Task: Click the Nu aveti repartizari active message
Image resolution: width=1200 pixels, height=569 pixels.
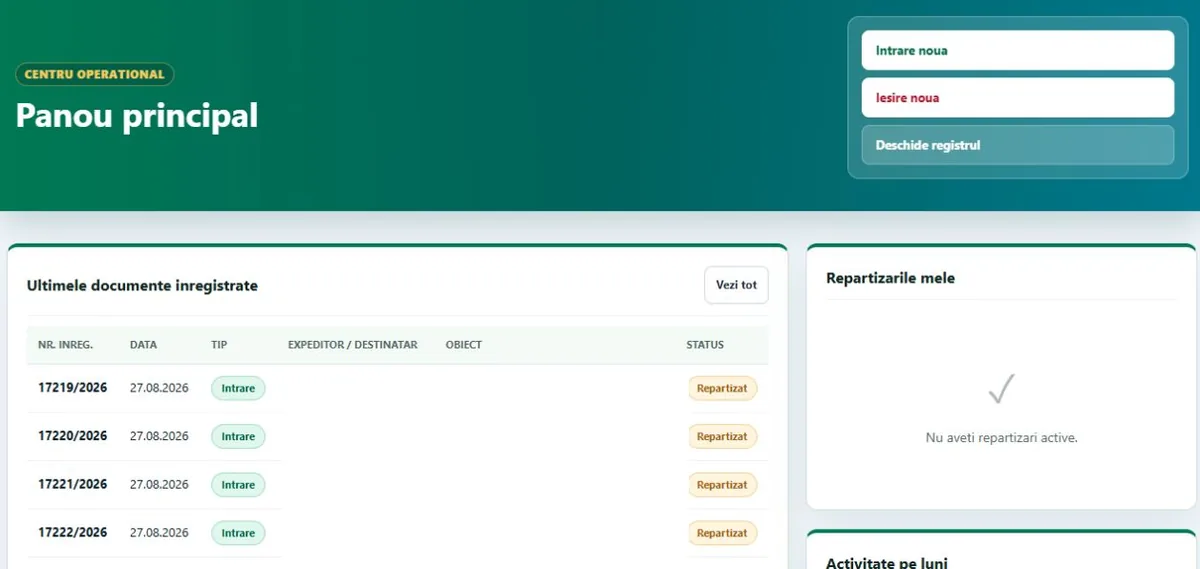Action: [1001, 438]
